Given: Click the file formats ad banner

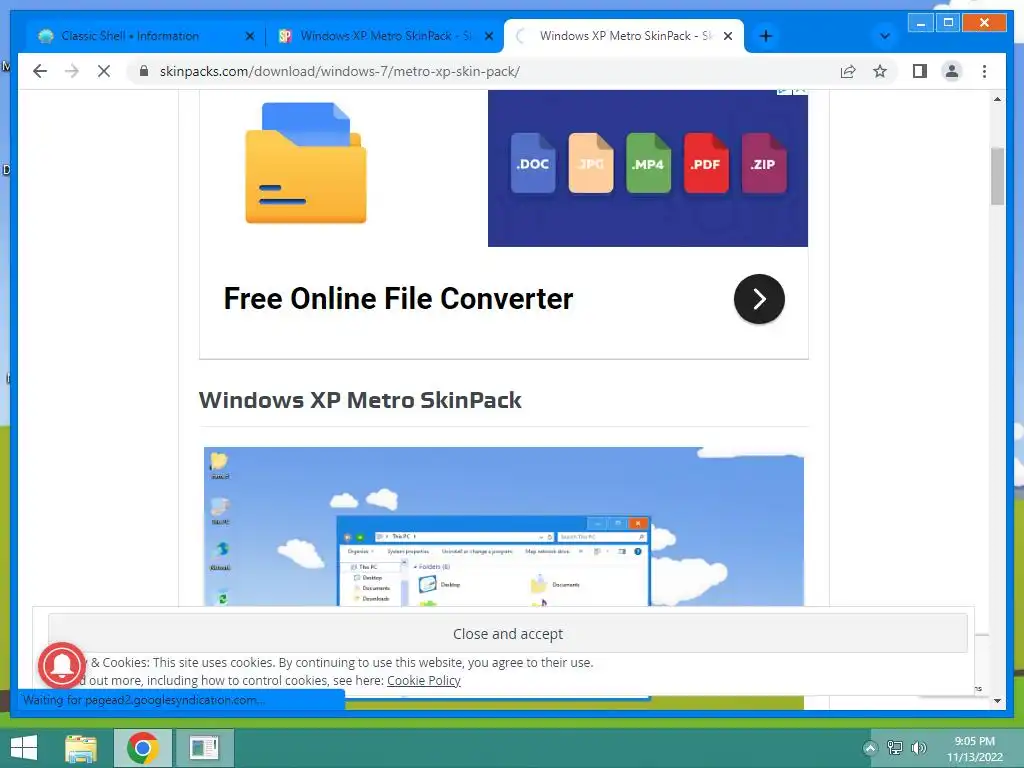Looking at the screenshot, I should [648, 168].
